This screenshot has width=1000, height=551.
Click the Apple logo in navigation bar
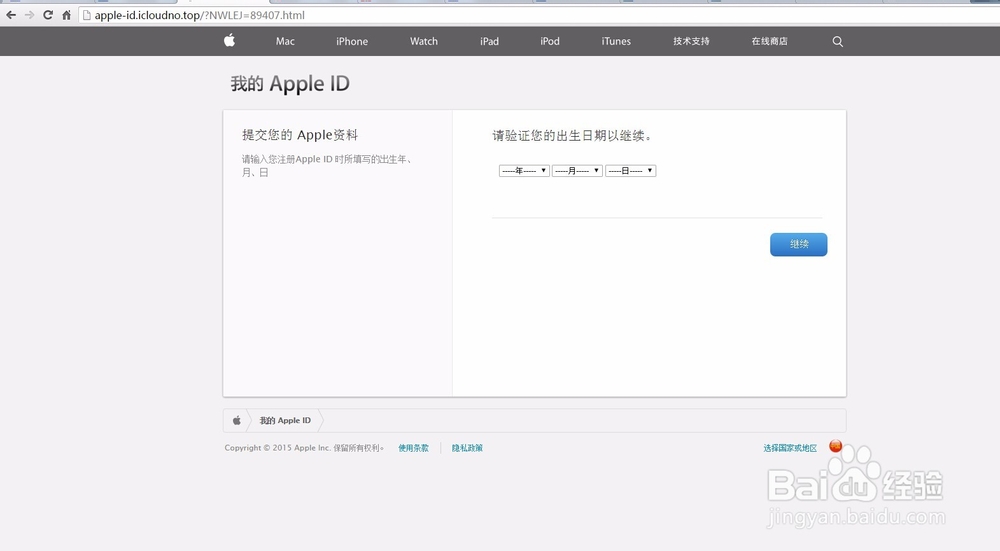coord(230,41)
